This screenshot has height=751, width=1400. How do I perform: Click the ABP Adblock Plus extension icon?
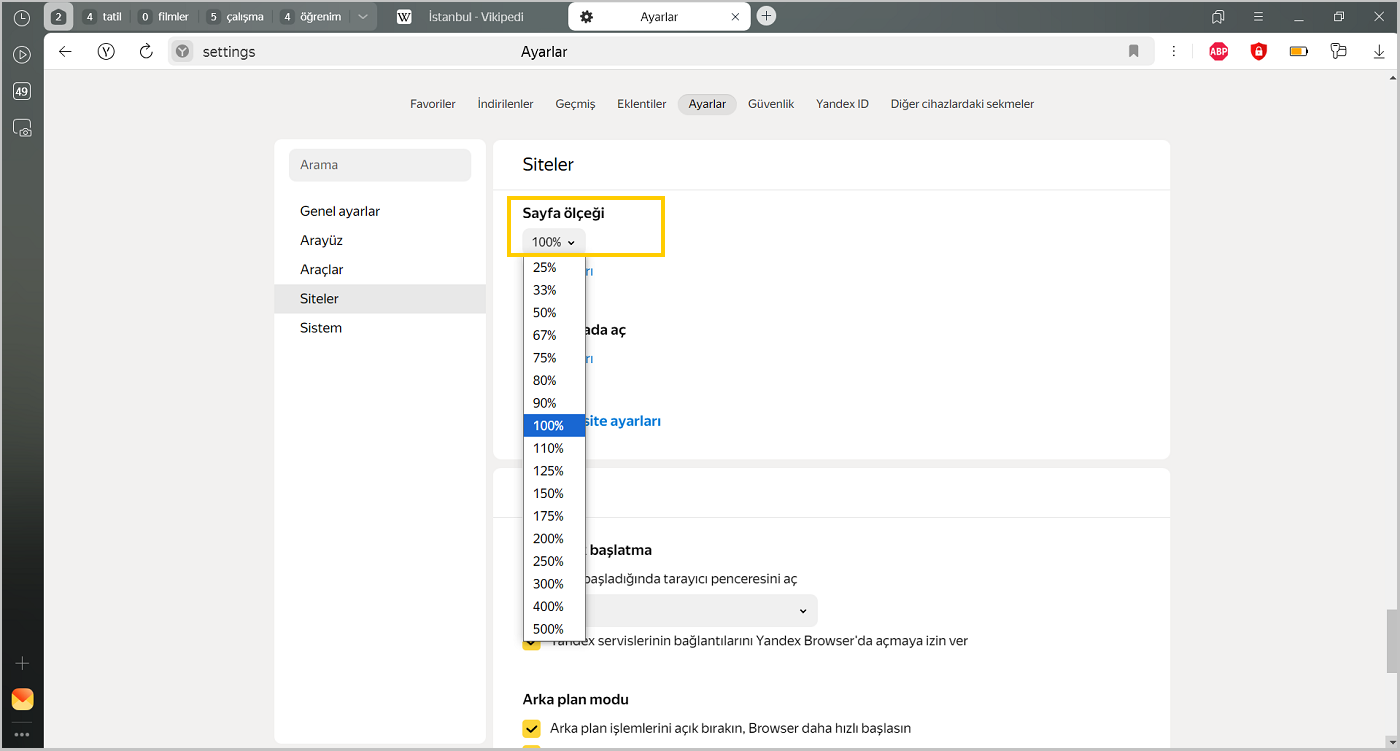(x=1218, y=52)
